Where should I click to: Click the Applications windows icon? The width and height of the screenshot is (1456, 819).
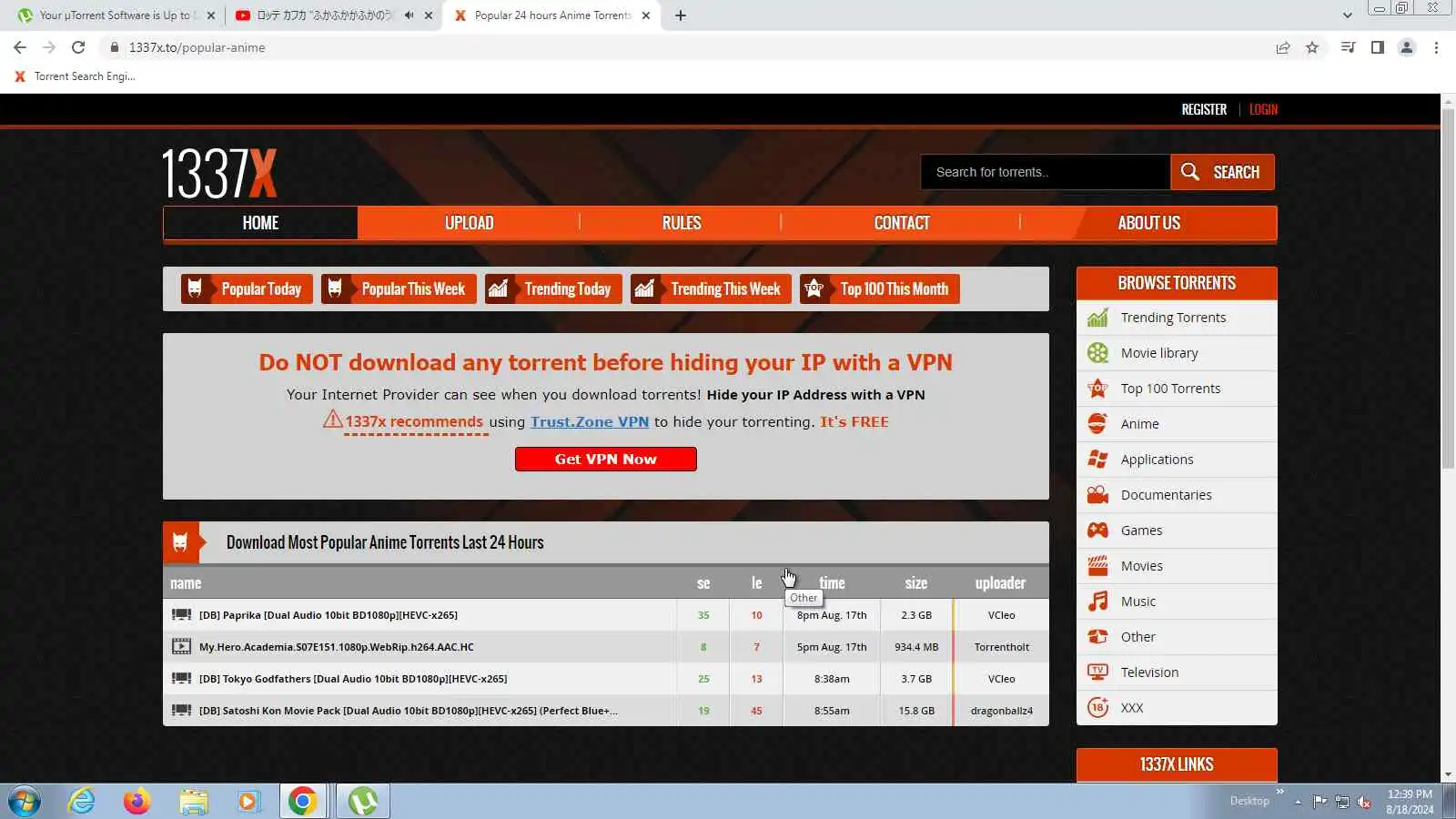(1098, 460)
